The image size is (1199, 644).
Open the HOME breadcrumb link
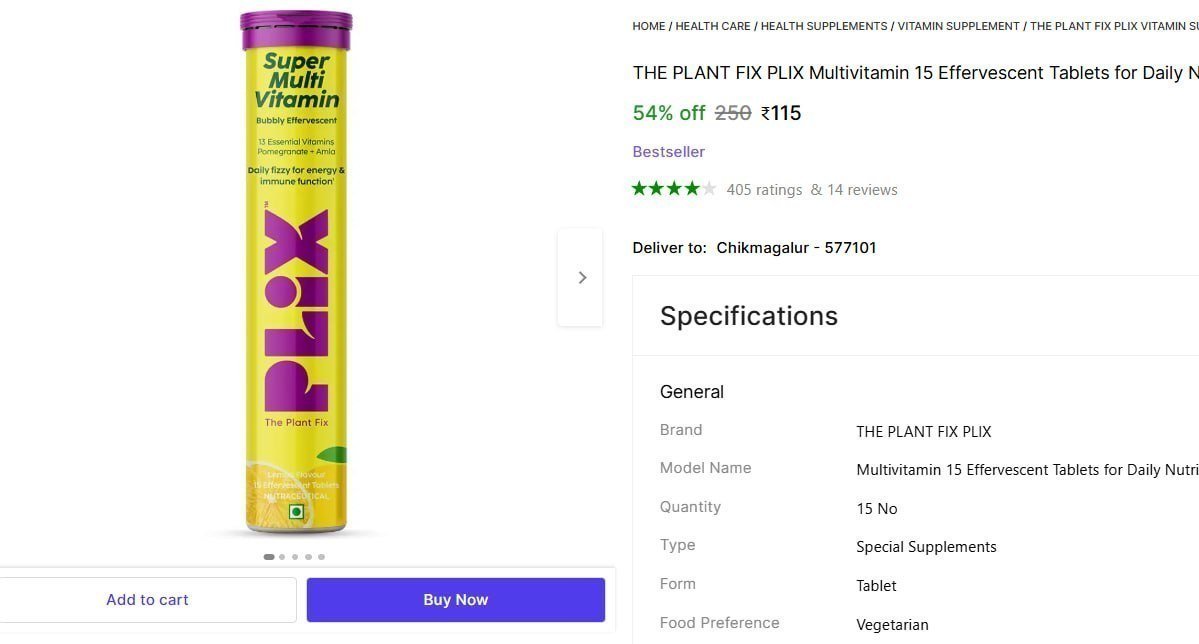pos(648,26)
